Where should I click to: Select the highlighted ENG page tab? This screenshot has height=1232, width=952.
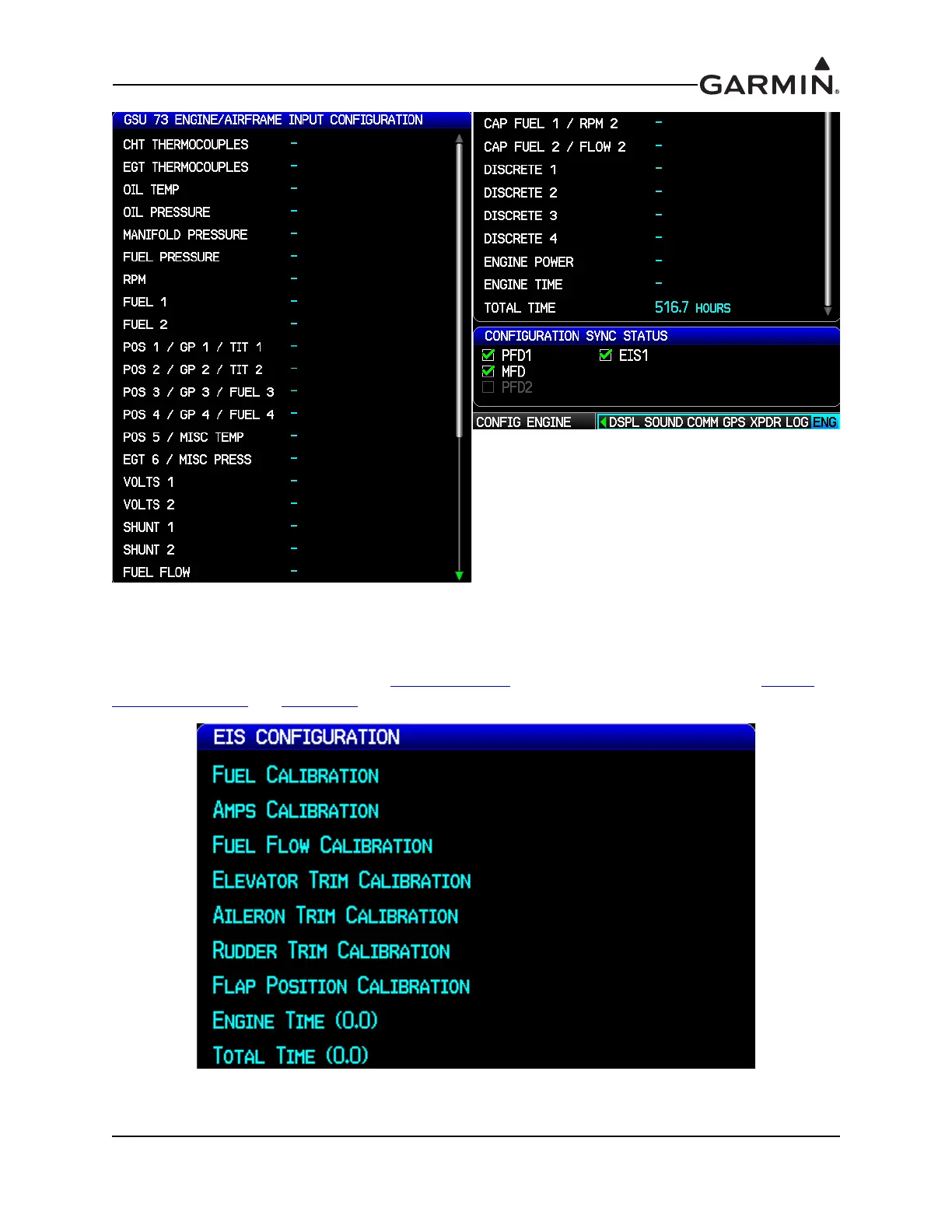pyautogui.click(x=824, y=422)
